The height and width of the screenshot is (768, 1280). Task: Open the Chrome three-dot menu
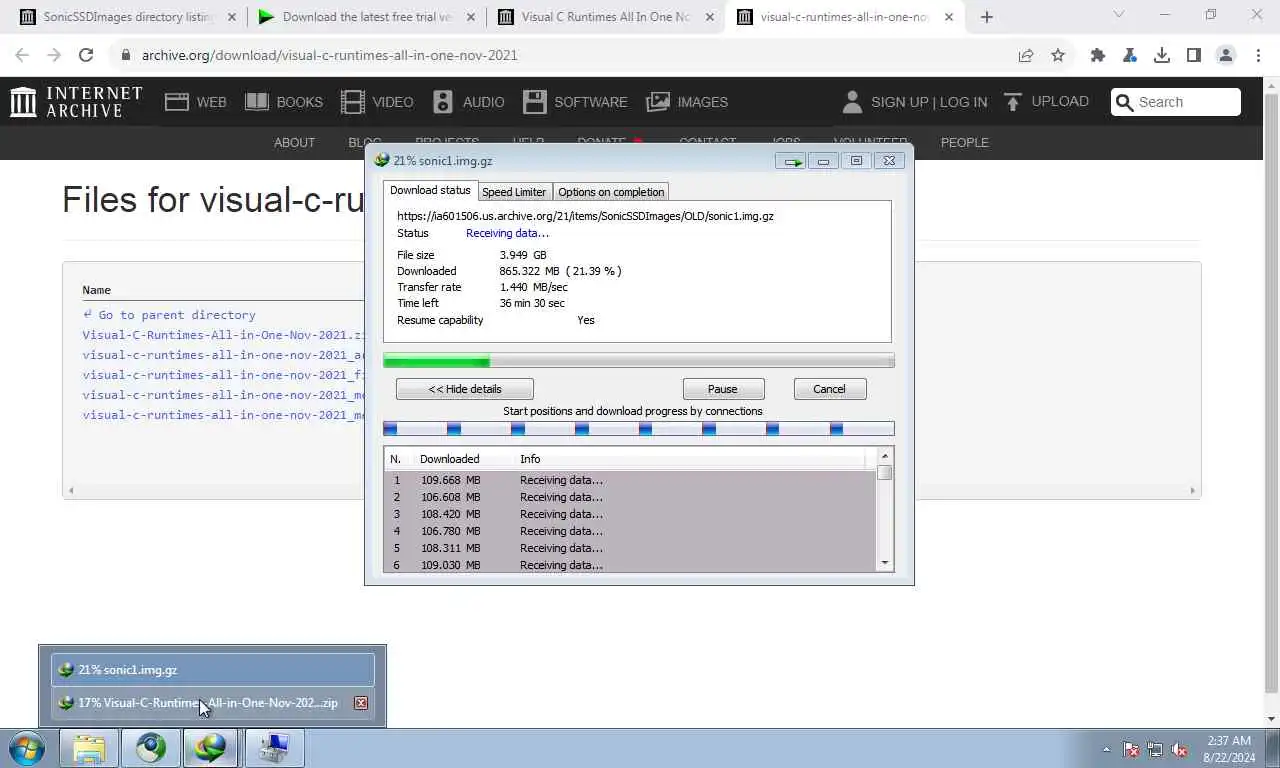pyautogui.click(x=1258, y=55)
